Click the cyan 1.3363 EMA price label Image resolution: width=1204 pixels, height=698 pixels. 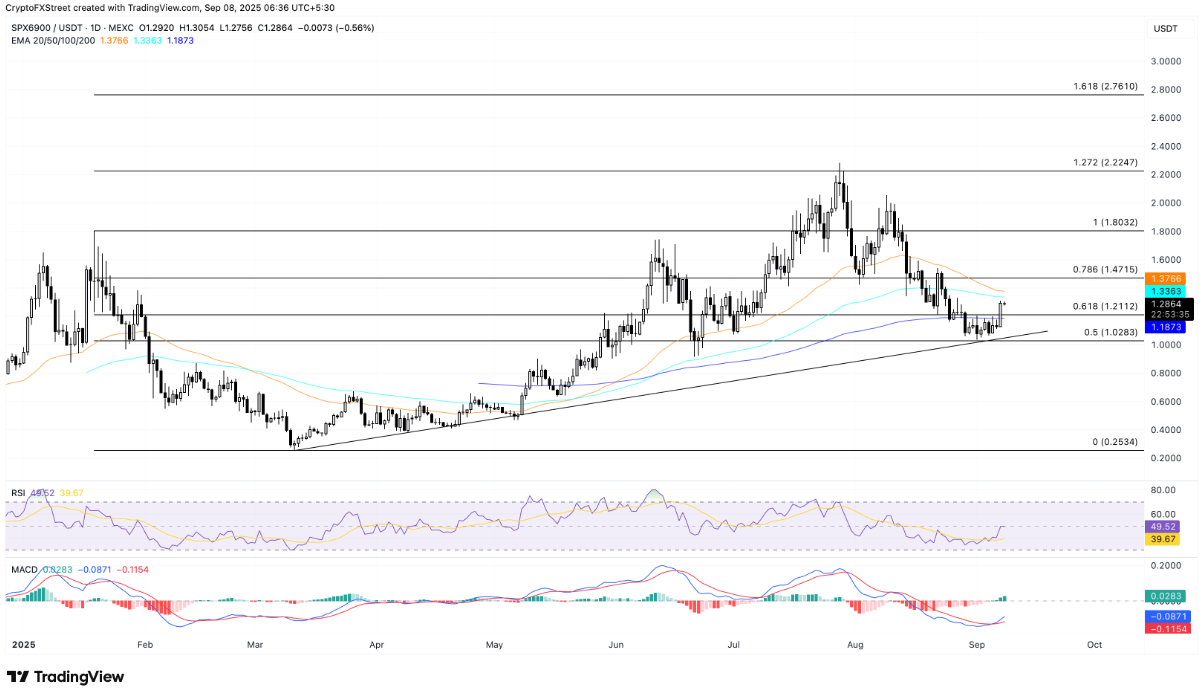[1165, 290]
